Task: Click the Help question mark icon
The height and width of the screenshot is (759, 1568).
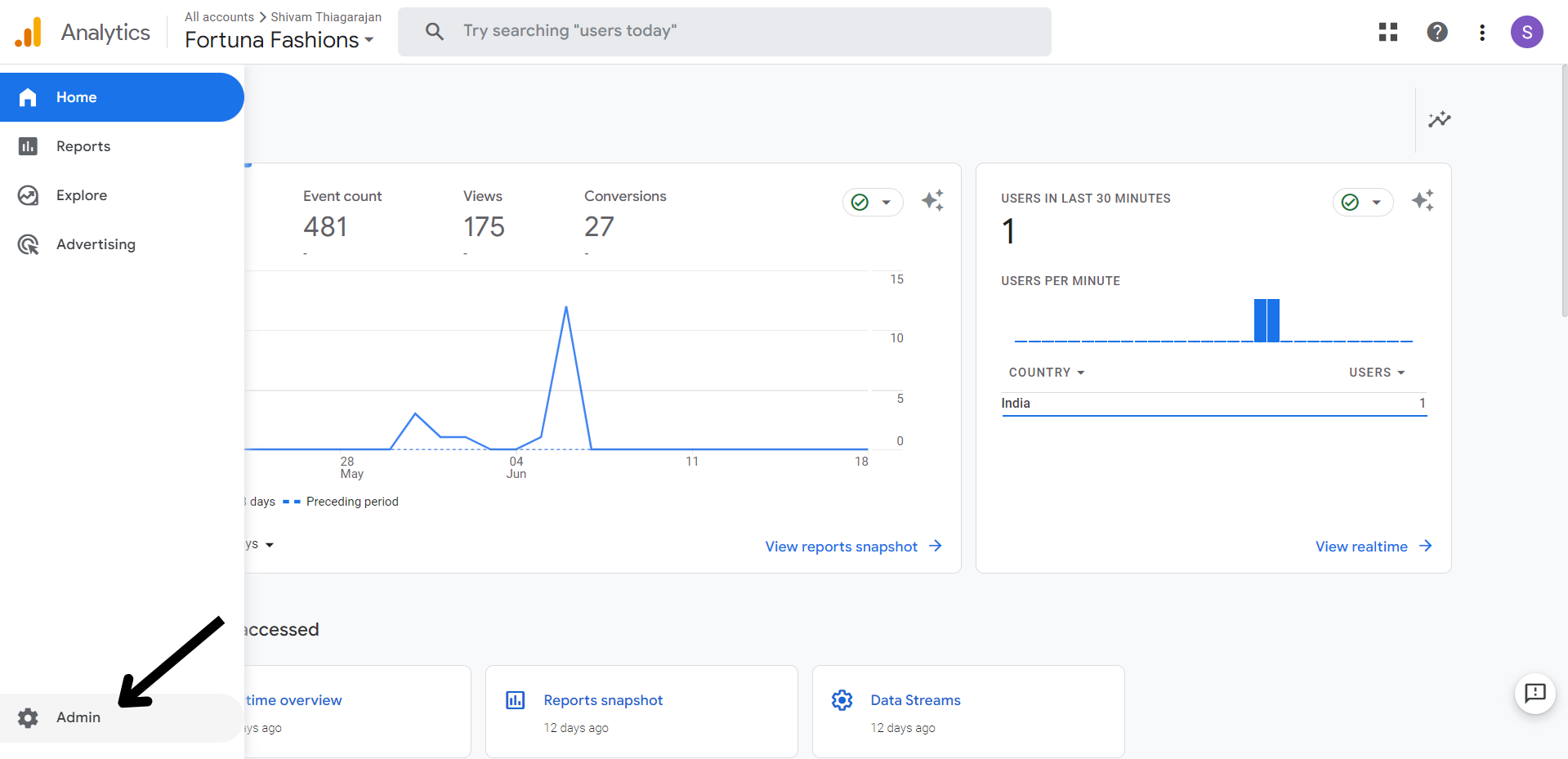Action: coord(1436,32)
